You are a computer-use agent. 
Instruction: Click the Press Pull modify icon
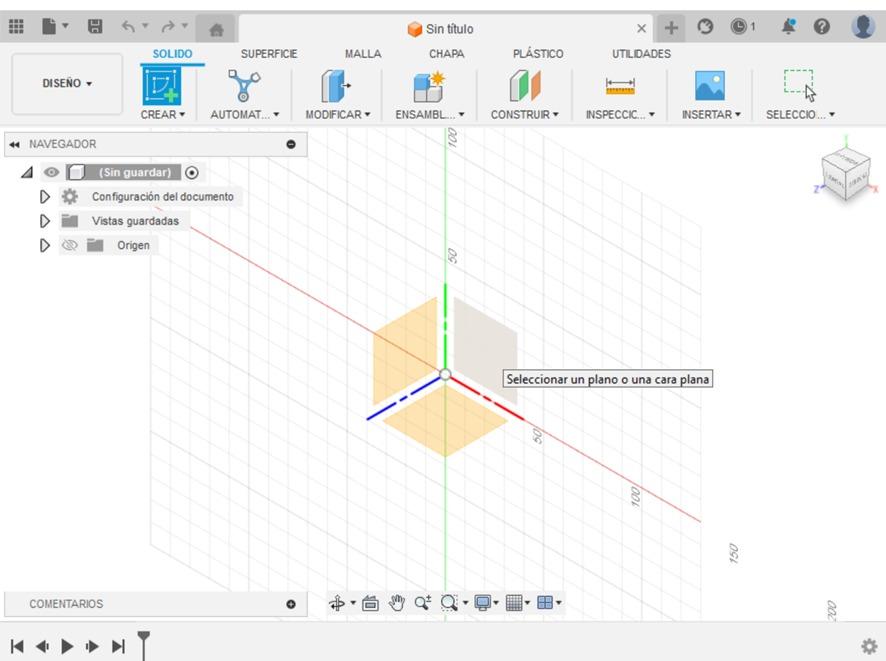click(x=336, y=85)
